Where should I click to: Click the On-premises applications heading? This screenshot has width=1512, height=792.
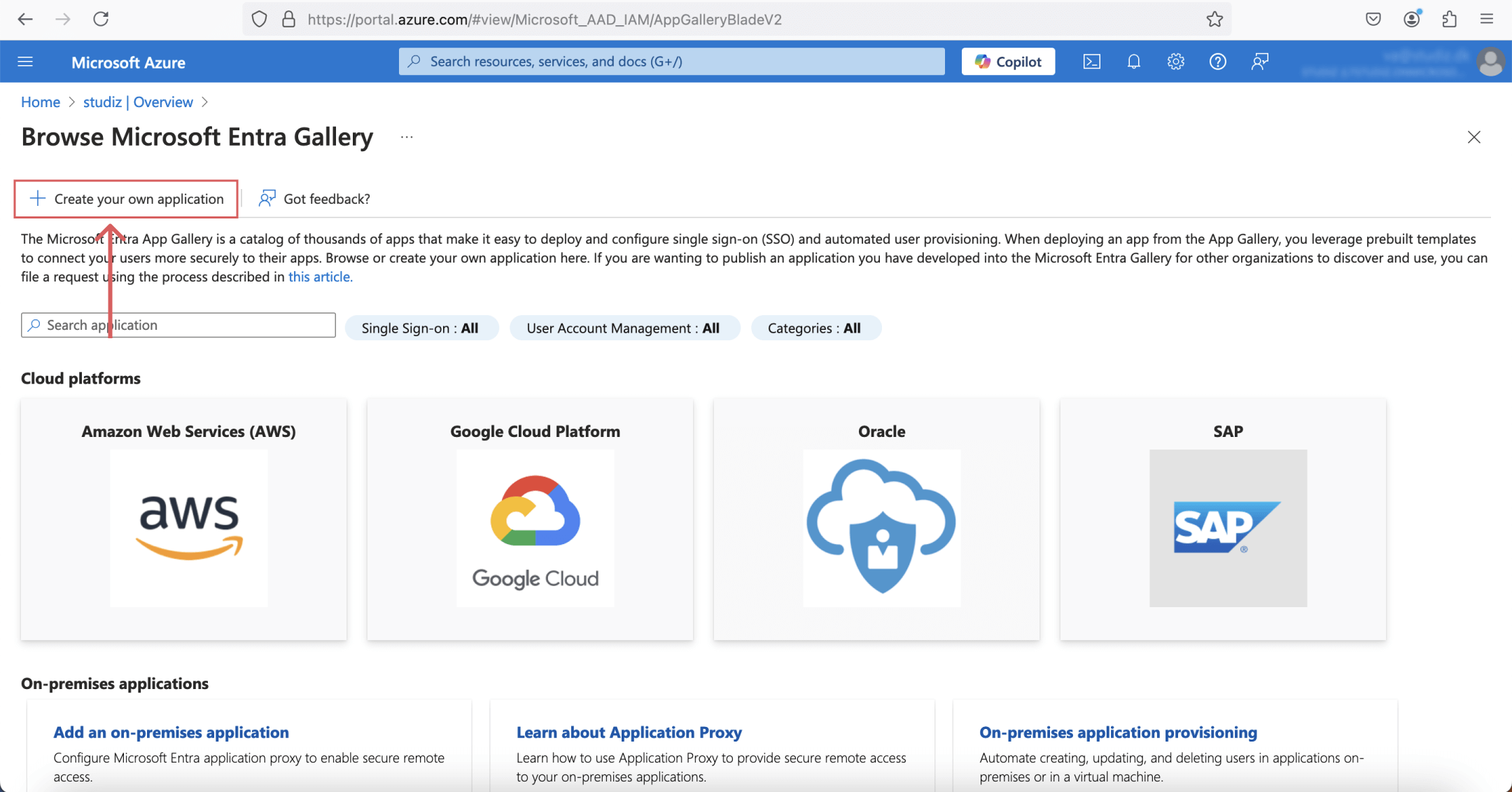[115, 684]
